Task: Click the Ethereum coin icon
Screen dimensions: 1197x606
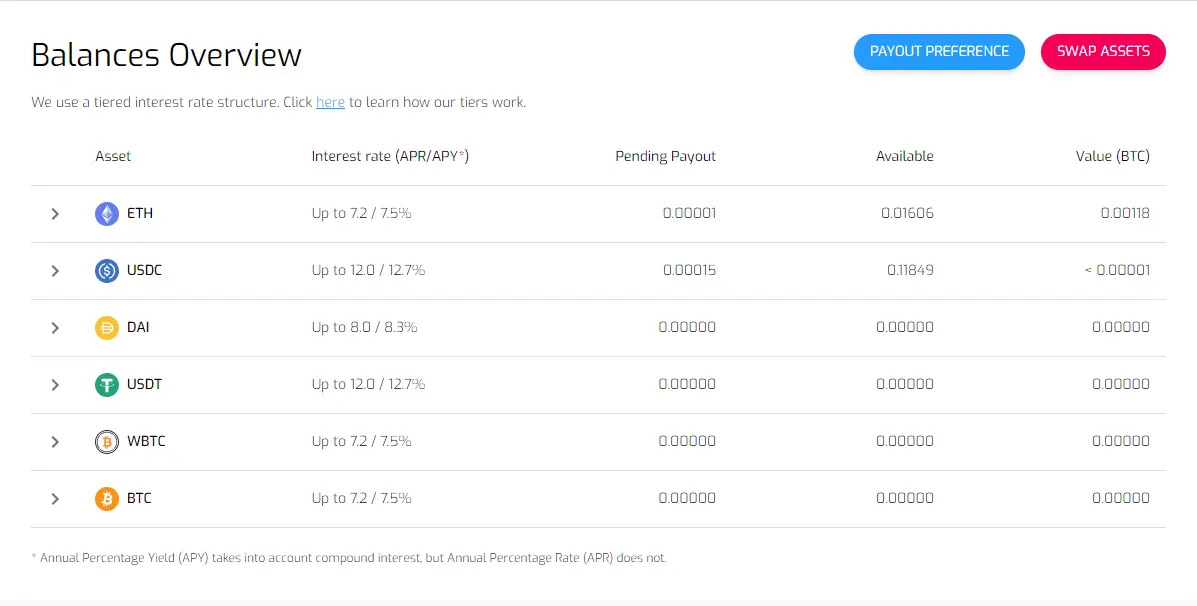Action: pyautogui.click(x=107, y=214)
